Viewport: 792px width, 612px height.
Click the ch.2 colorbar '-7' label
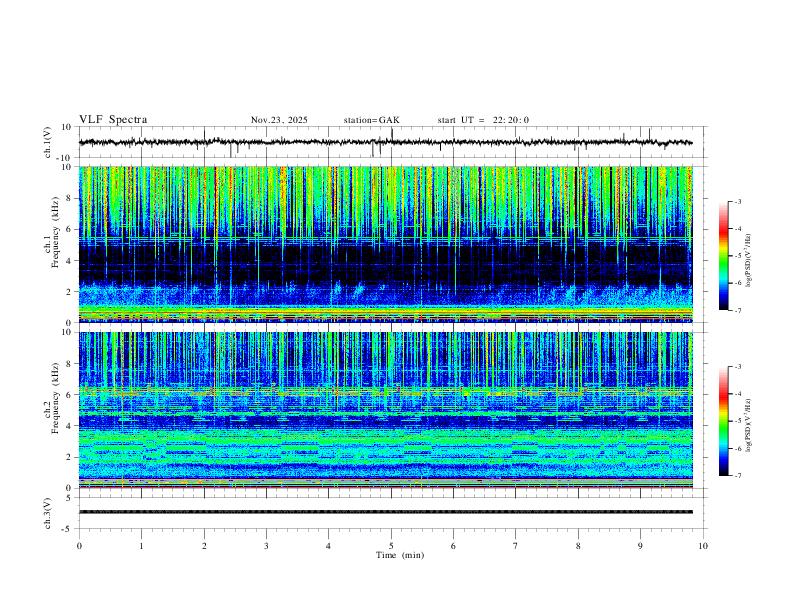click(738, 475)
